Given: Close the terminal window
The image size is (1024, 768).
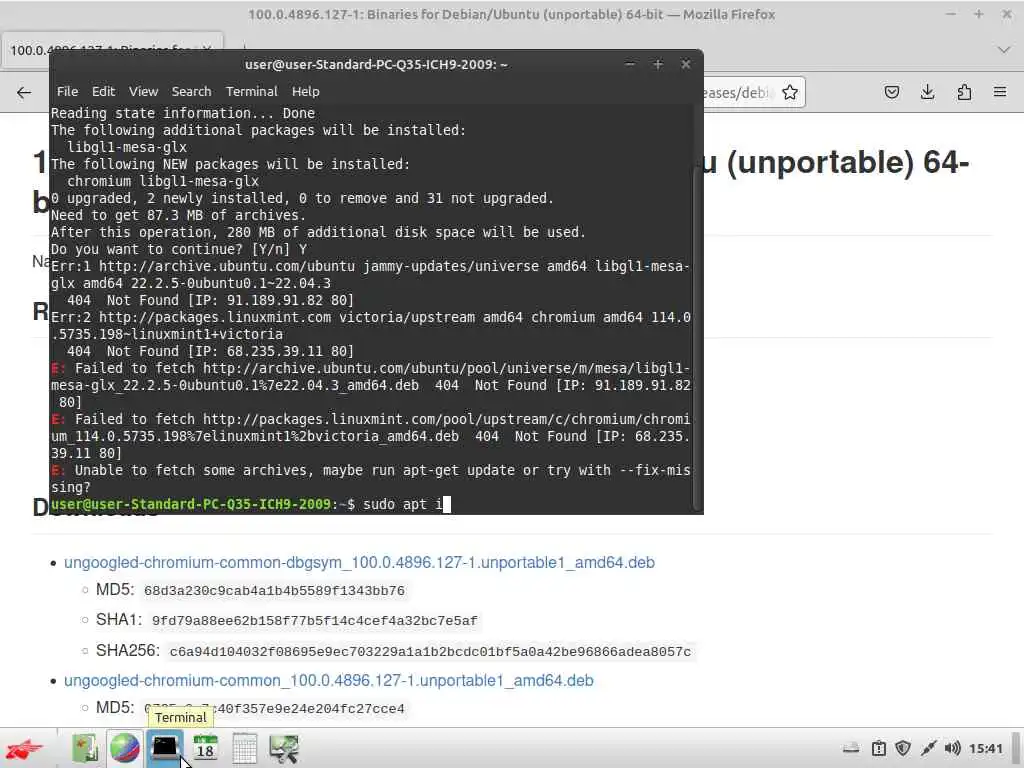Looking at the screenshot, I should 686,64.
